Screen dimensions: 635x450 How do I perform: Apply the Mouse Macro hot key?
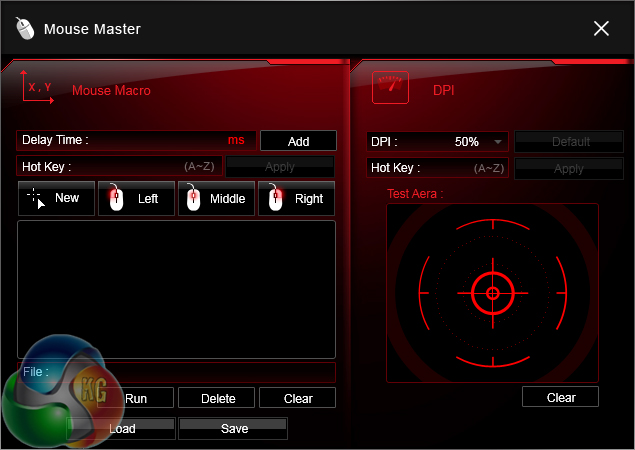(280, 166)
